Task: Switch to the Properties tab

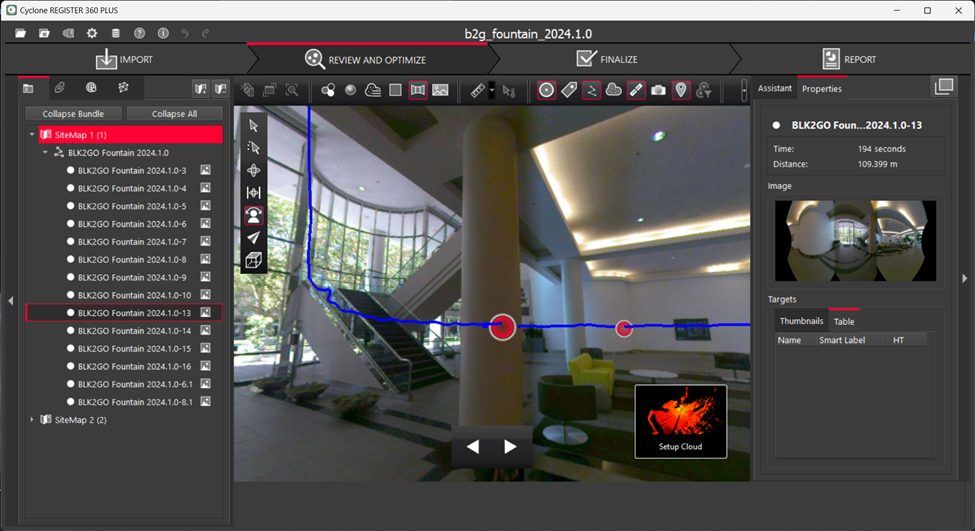Action: 821,89
